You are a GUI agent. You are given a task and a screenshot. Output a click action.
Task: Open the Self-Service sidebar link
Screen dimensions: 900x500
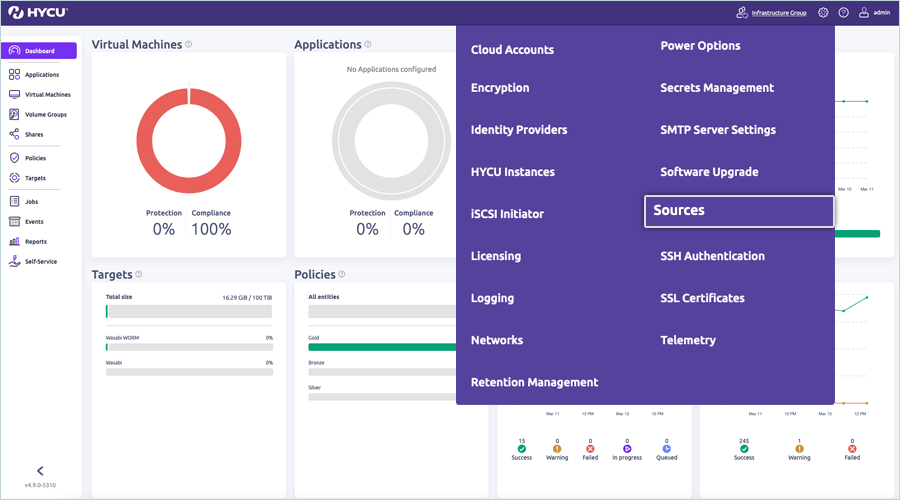(40, 261)
